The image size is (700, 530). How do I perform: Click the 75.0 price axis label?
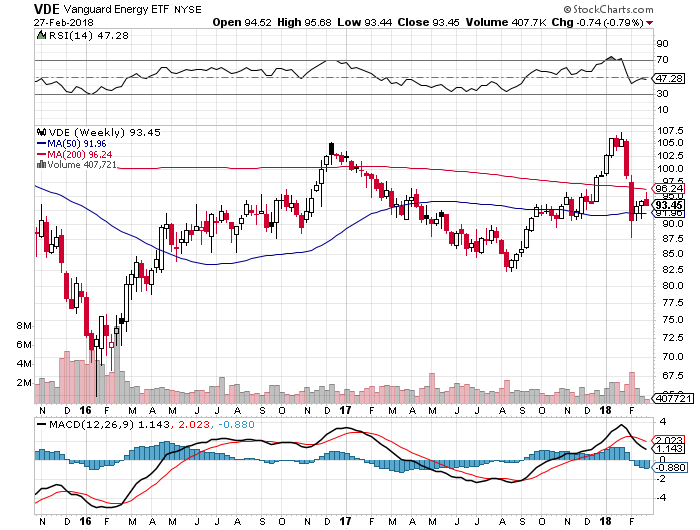click(x=672, y=320)
